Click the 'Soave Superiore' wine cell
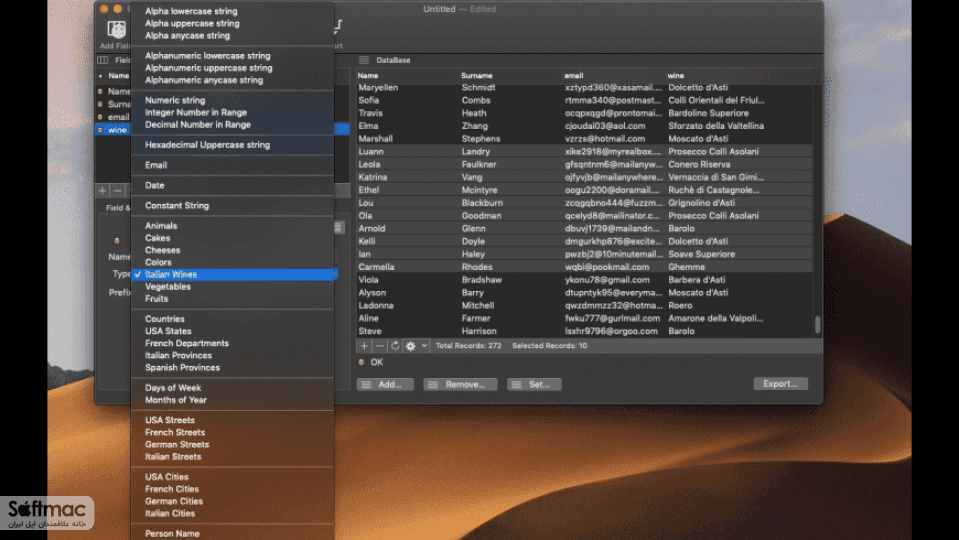 702,254
